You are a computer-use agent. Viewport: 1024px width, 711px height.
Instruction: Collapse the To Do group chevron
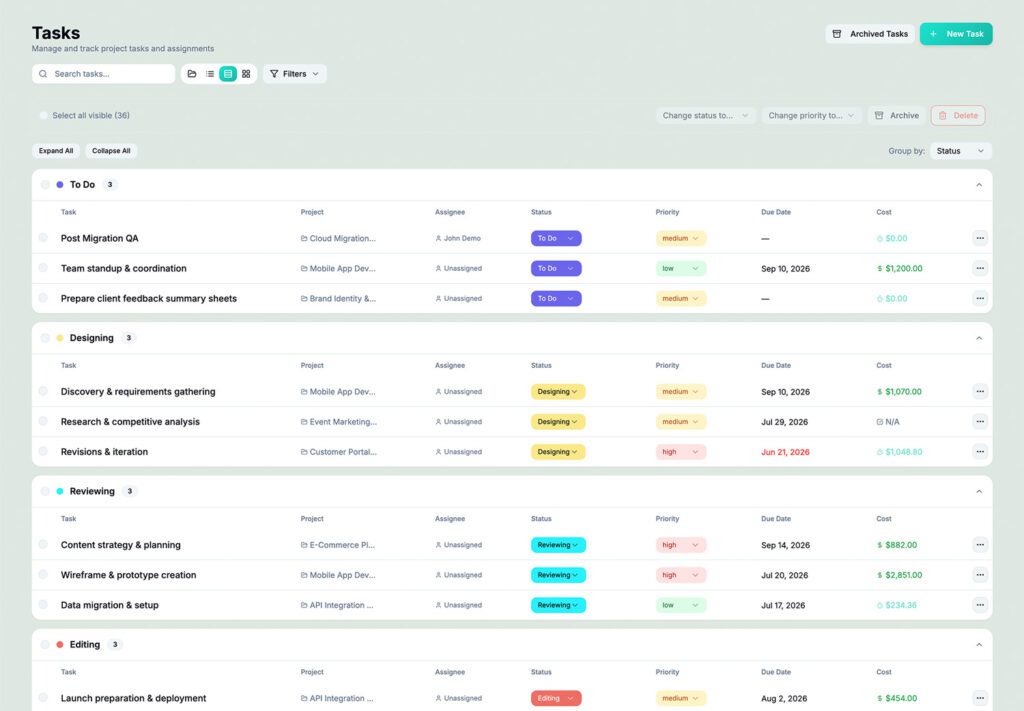979,185
